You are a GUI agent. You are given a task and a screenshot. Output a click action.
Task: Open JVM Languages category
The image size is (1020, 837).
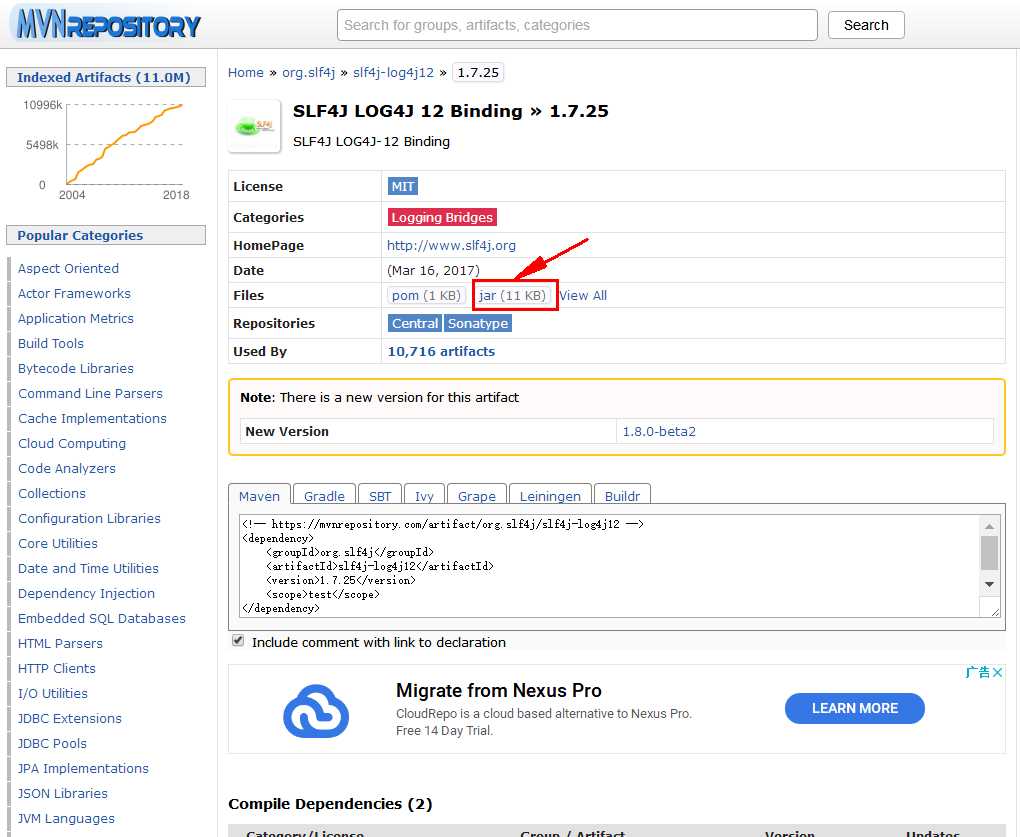(66, 818)
